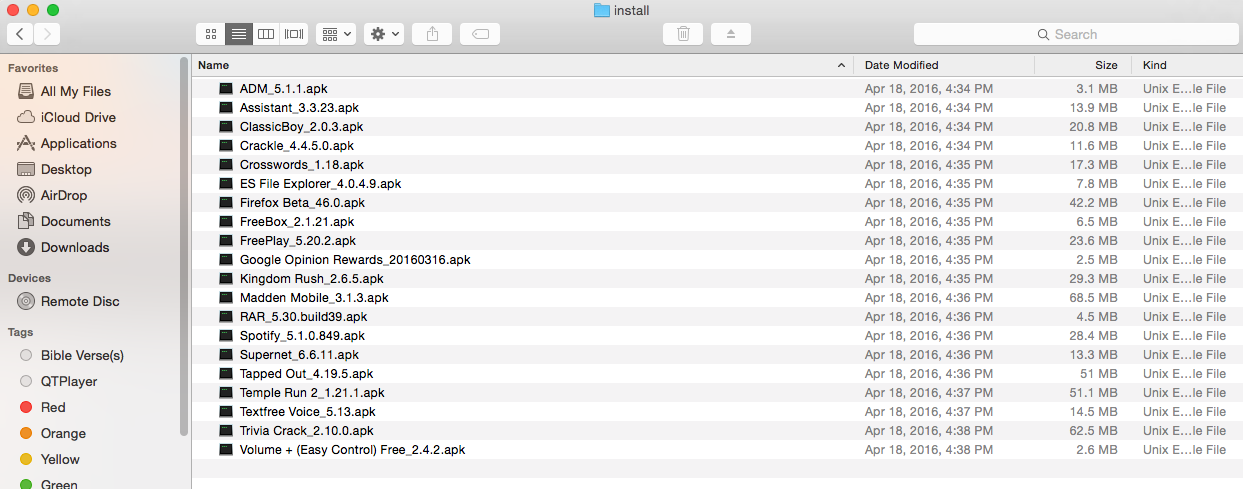Select file name Textfree Voice_5.13.apk
The image size is (1243, 489).
tap(308, 412)
